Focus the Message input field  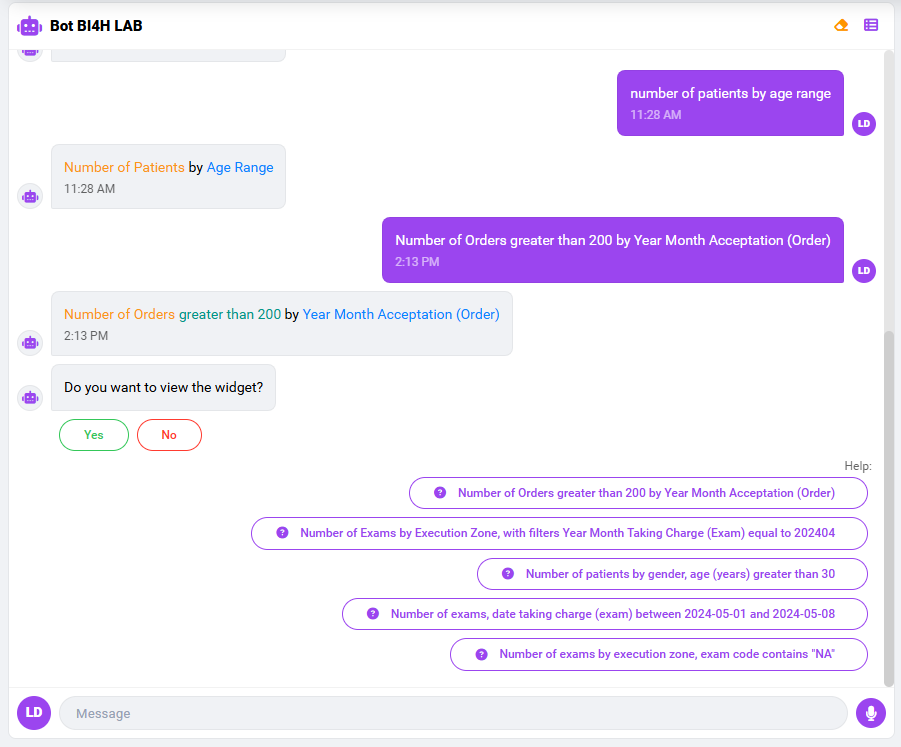453,713
